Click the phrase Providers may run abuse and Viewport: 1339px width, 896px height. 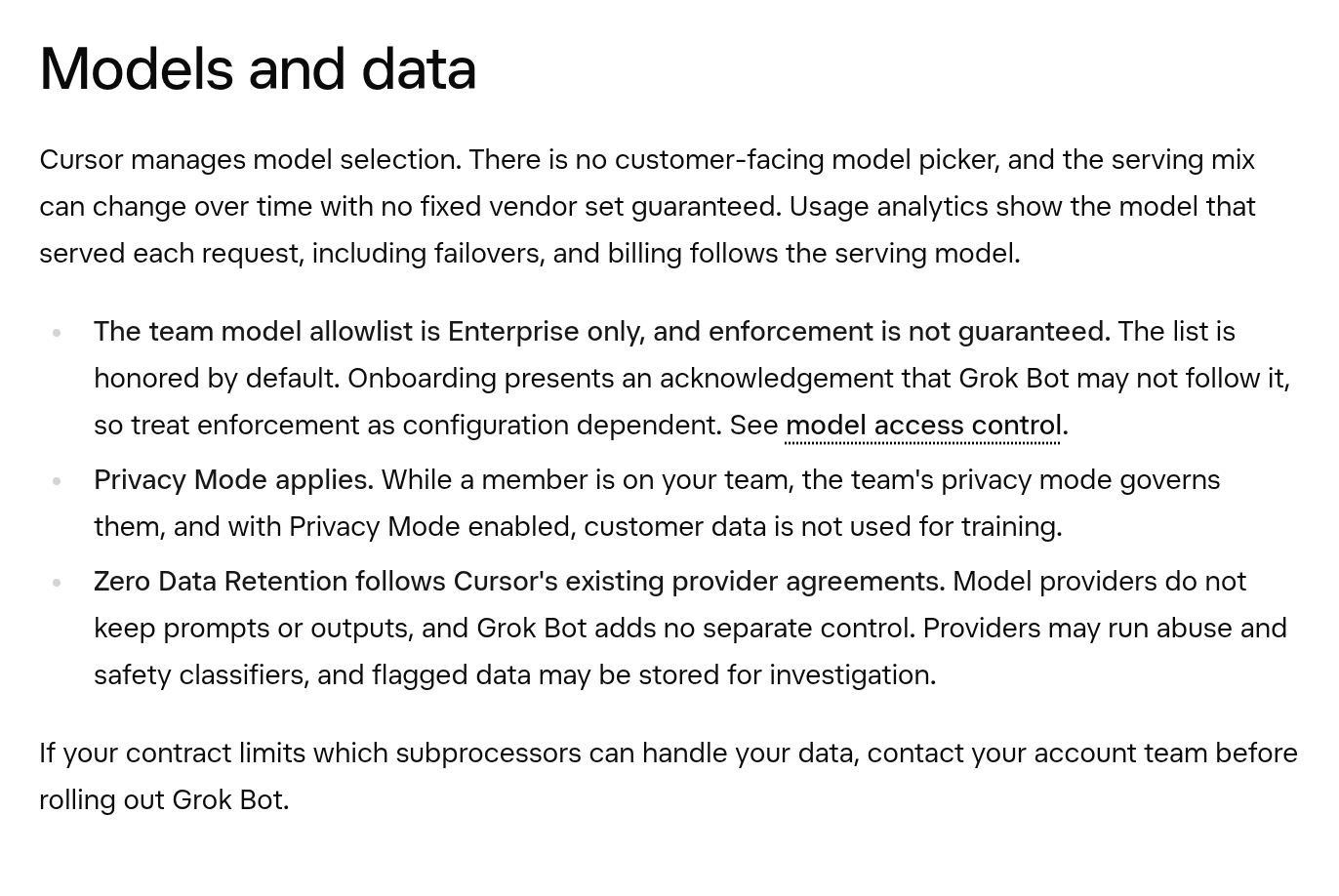(1105, 629)
